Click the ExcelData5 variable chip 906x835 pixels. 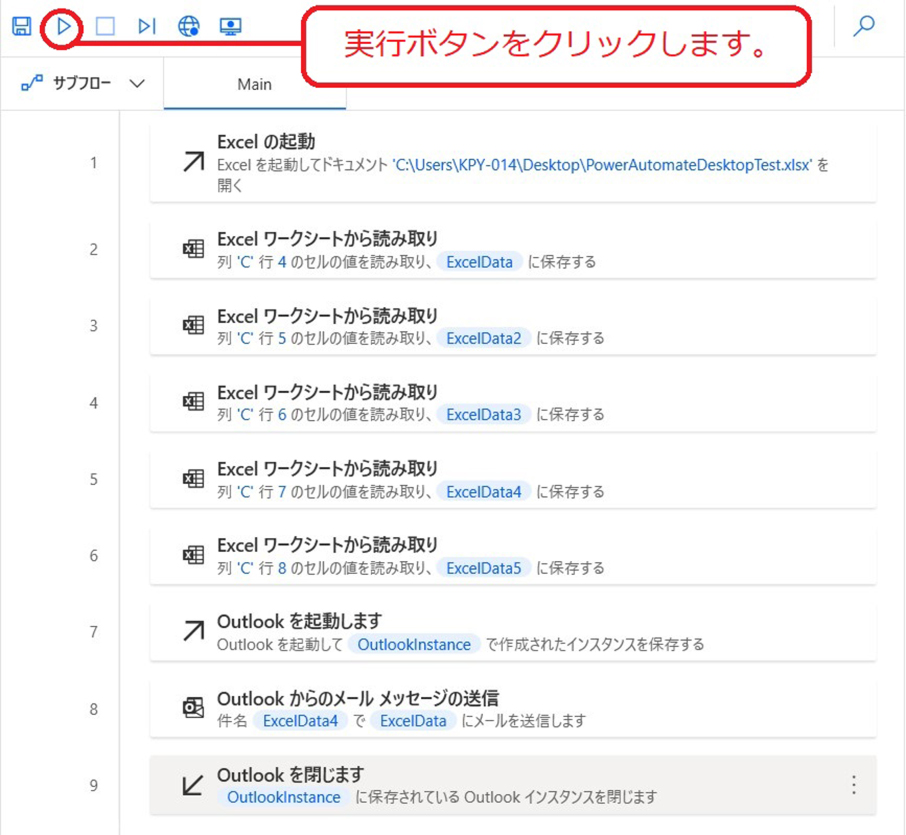pyautogui.click(x=484, y=569)
